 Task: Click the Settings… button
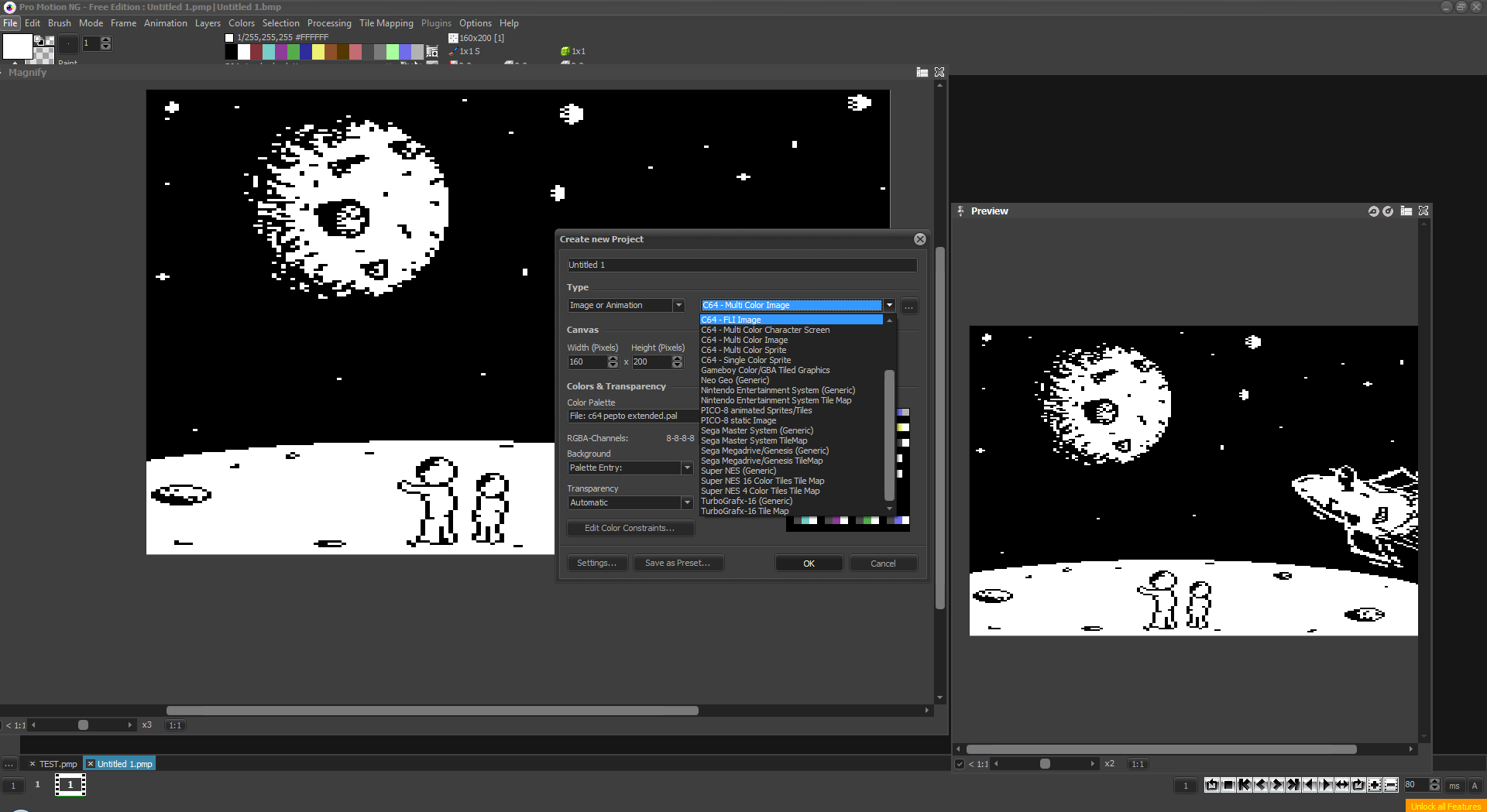[596, 564]
